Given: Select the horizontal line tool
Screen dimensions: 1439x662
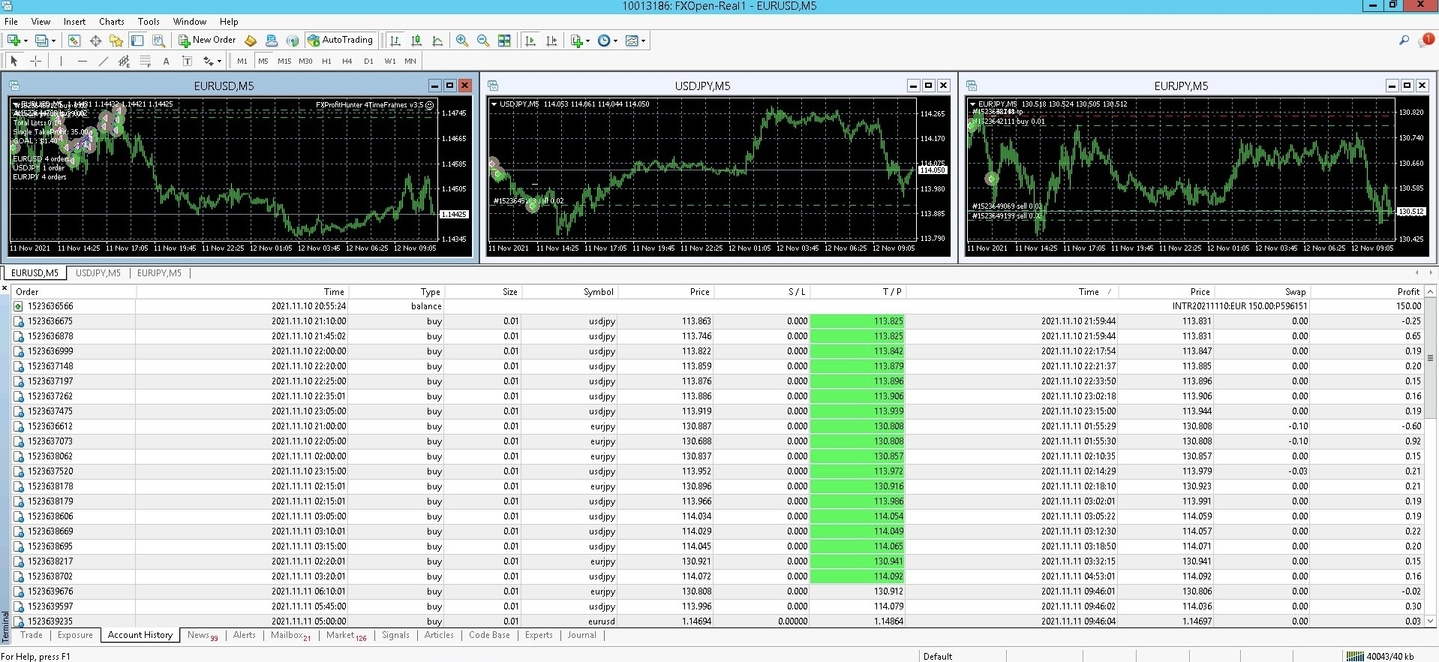Looking at the screenshot, I should coord(82,61).
